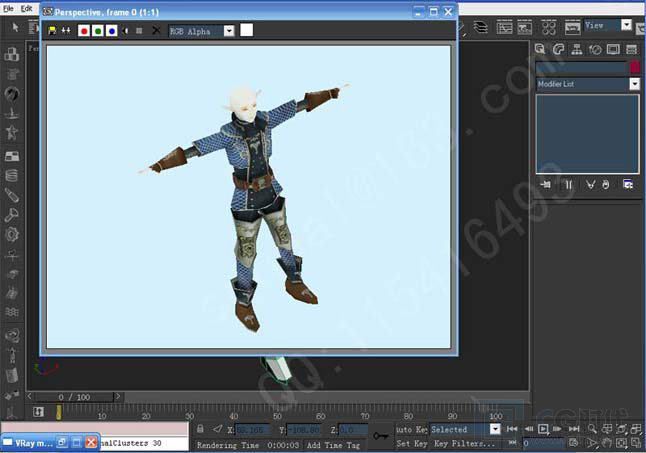Switch to the Hierarchy command panel tab
Screen dimensions: 646x453
[x=577, y=49]
